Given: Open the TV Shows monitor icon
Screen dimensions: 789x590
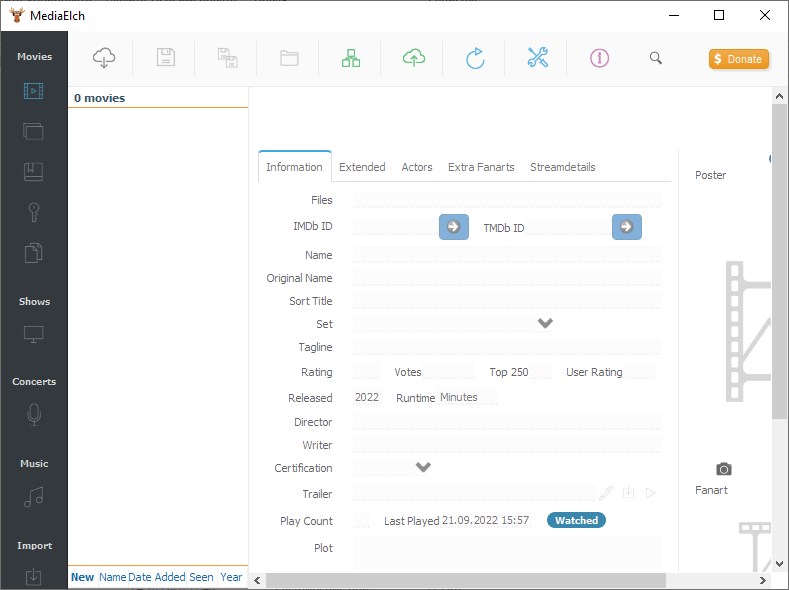Looking at the screenshot, I should click(33, 334).
